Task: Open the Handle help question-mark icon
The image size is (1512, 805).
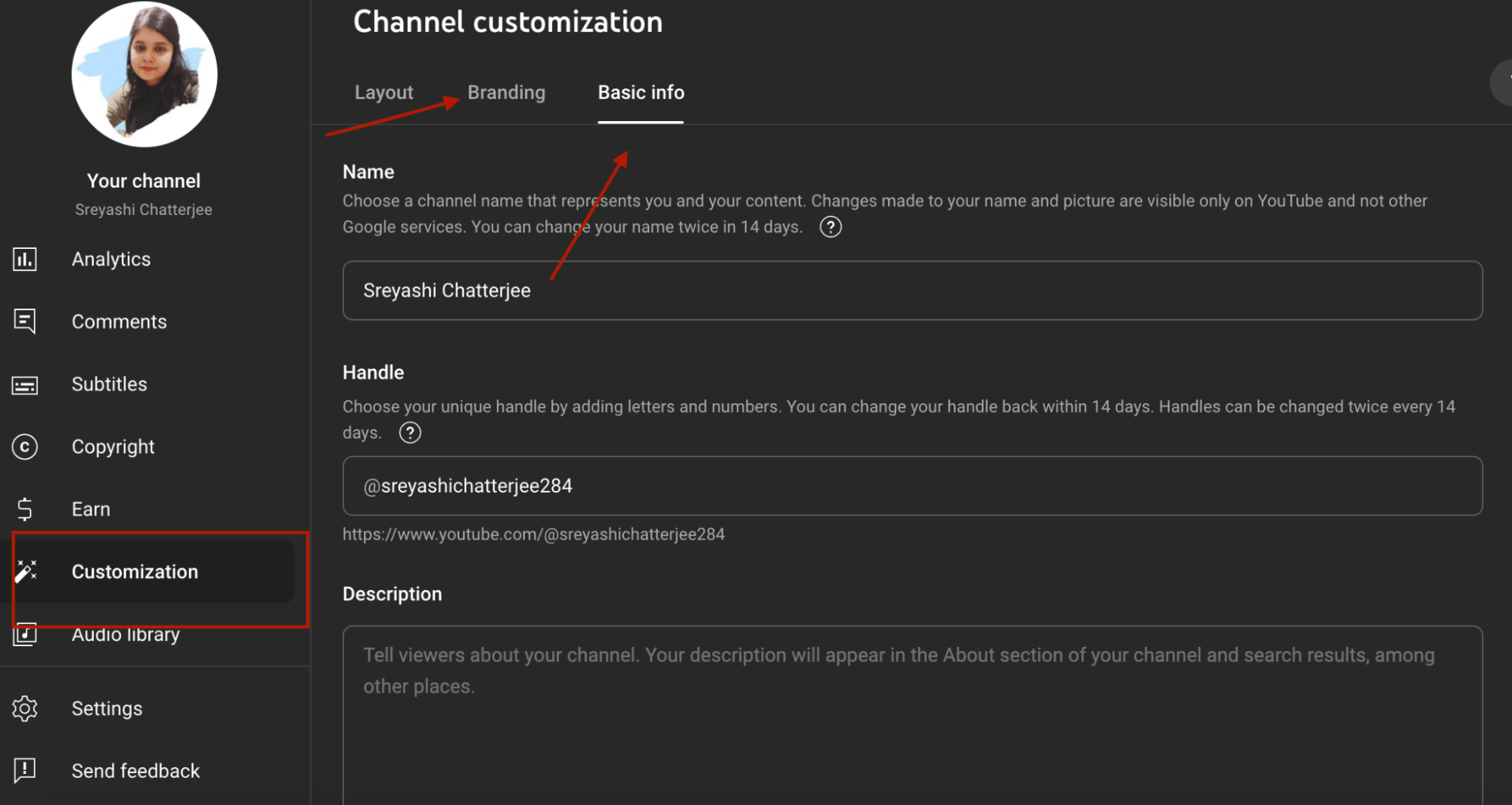Action: coord(409,433)
